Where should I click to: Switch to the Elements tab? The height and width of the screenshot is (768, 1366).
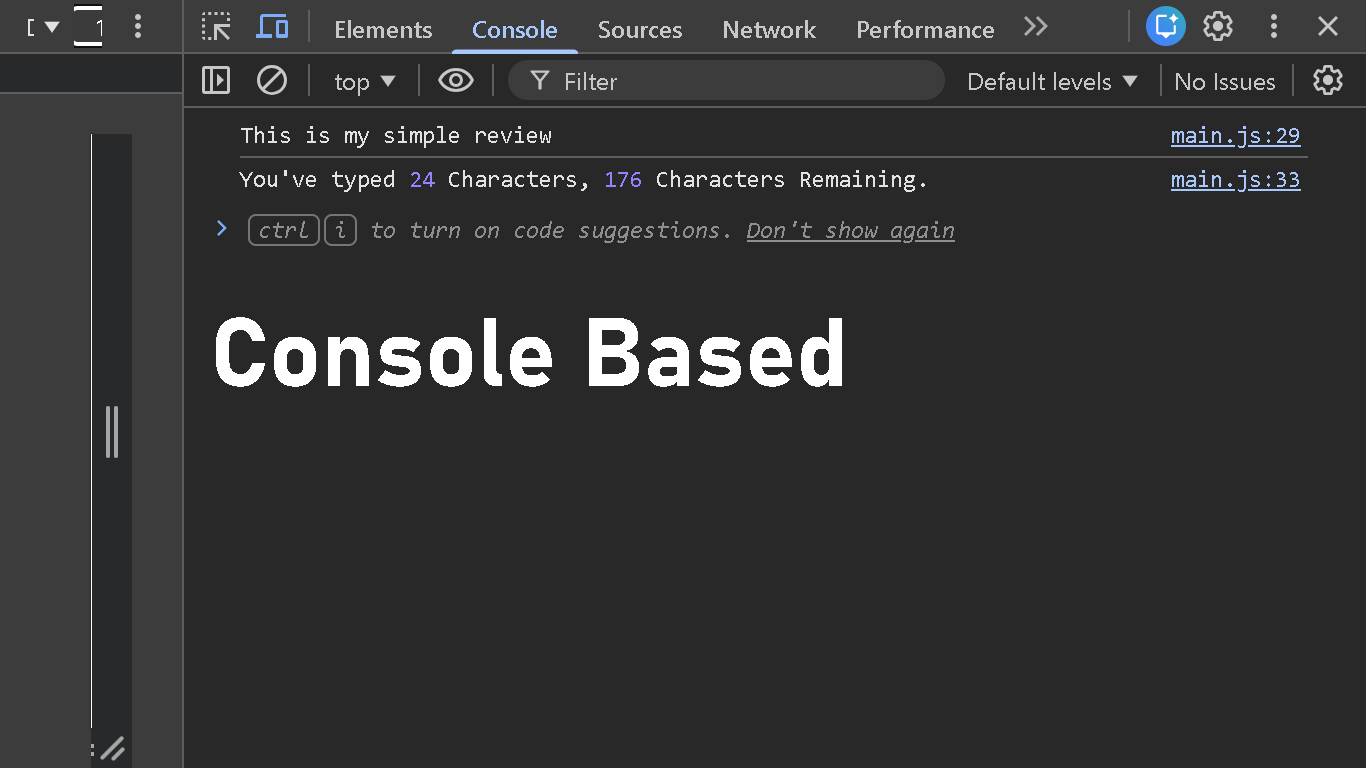pos(383,30)
